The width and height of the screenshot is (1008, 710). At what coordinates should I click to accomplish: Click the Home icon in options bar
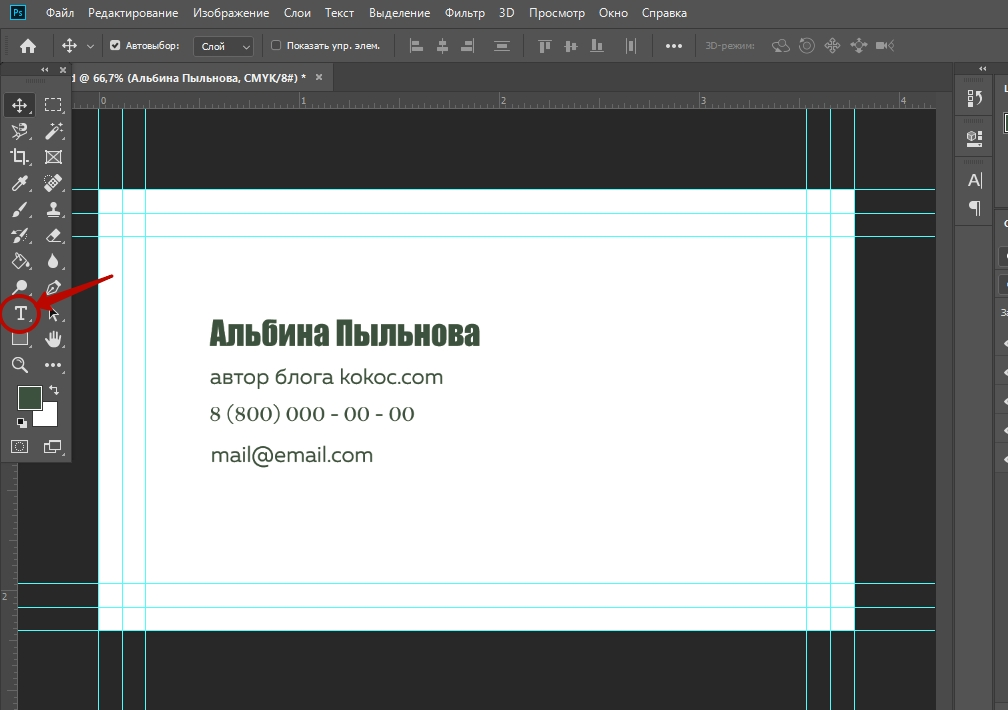point(28,46)
